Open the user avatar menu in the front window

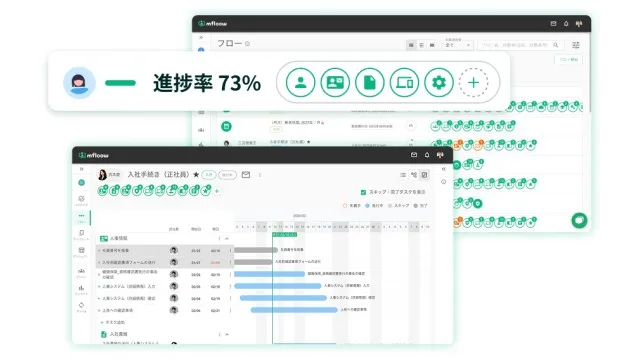click(440, 155)
